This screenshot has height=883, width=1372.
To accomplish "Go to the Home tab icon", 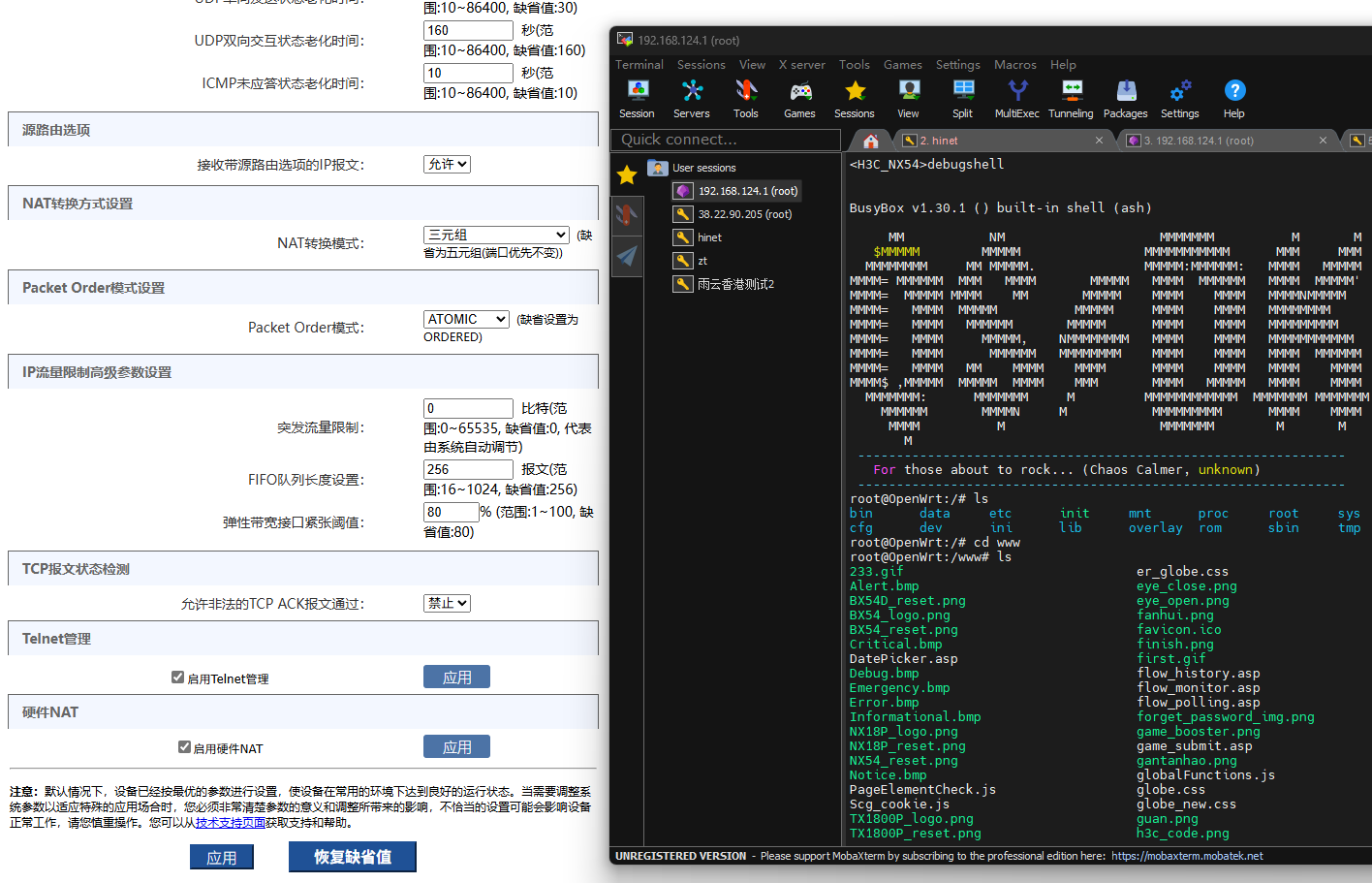I will 871,141.
